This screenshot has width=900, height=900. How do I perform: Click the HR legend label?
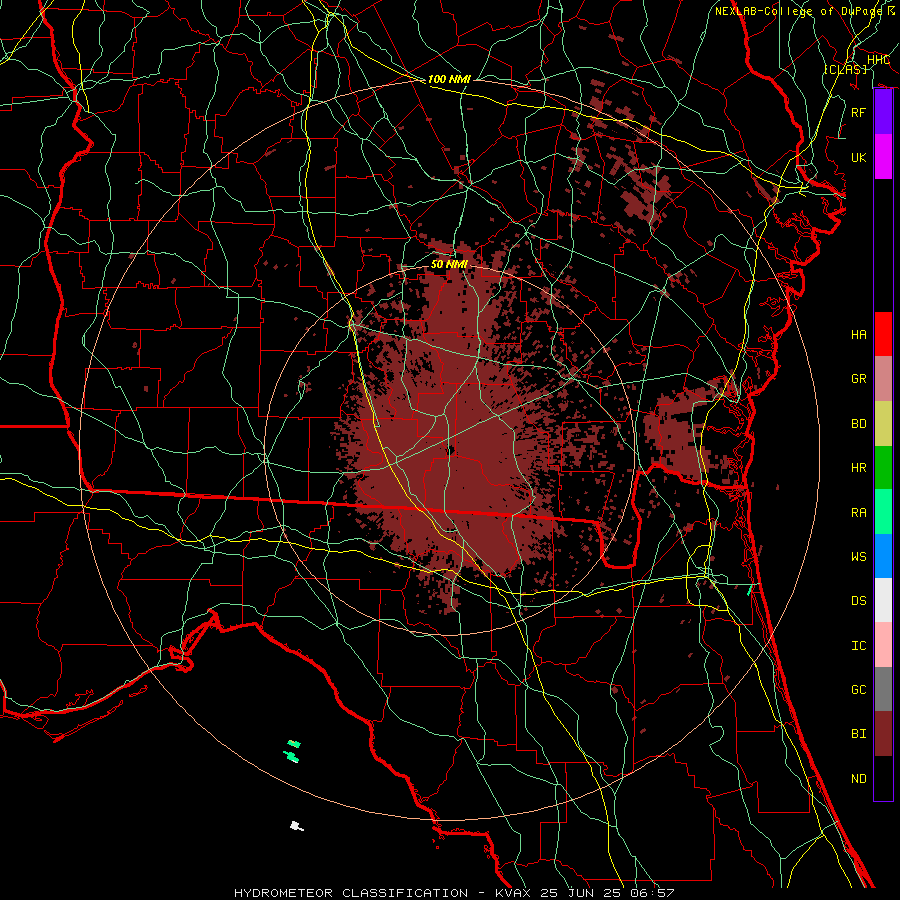click(x=859, y=468)
